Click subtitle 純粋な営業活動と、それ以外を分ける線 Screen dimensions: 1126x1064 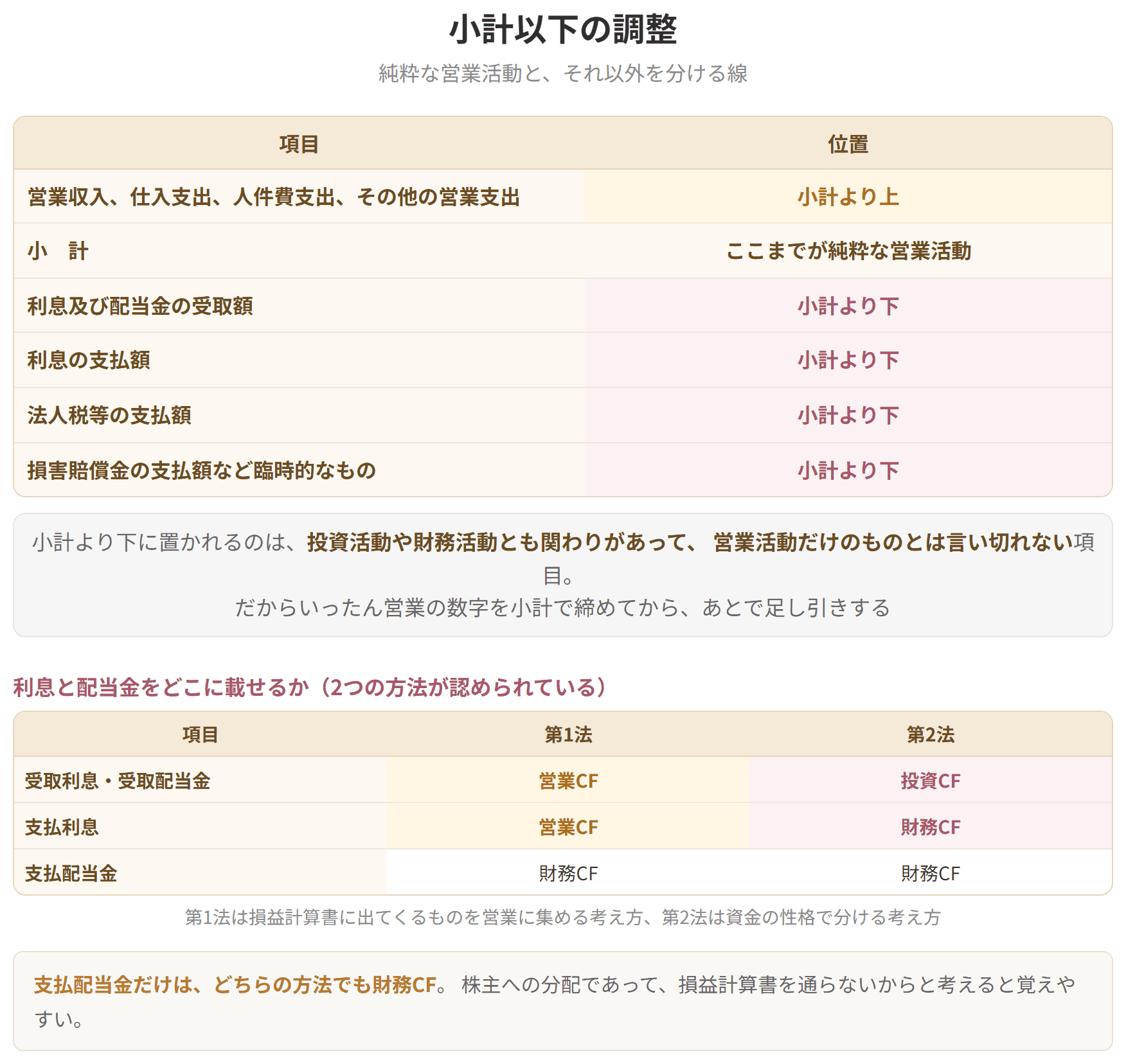[x=563, y=73]
